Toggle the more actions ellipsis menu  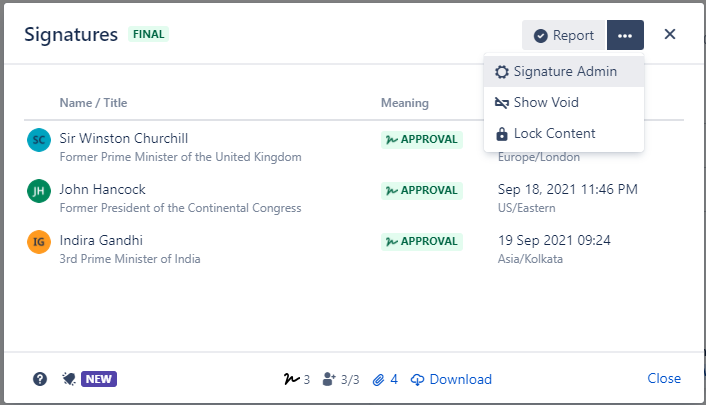[625, 35]
